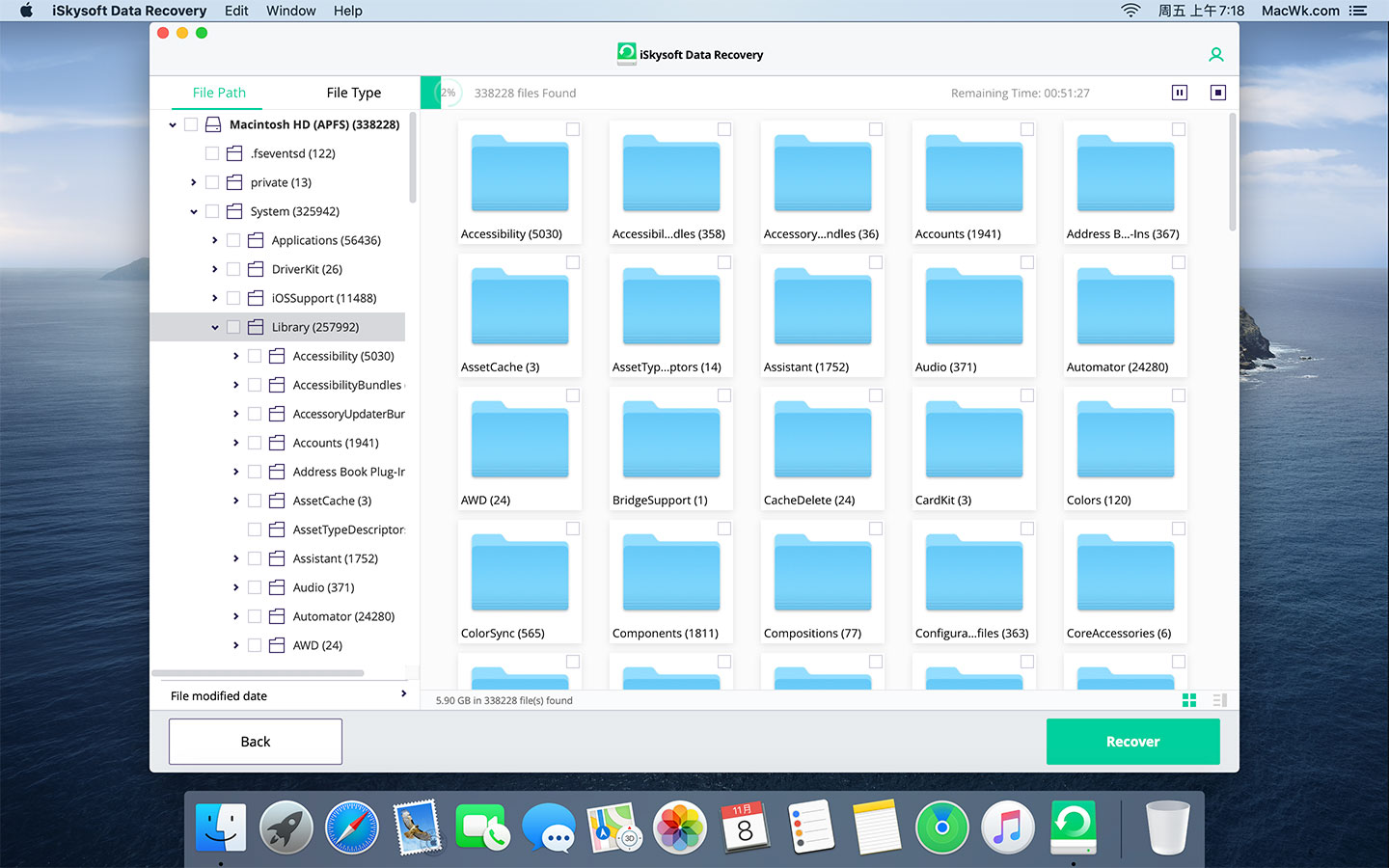Screen dimensions: 1389x868
Task: Select checkbox on Accounts (1941) folder tile
Action: [1027, 129]
